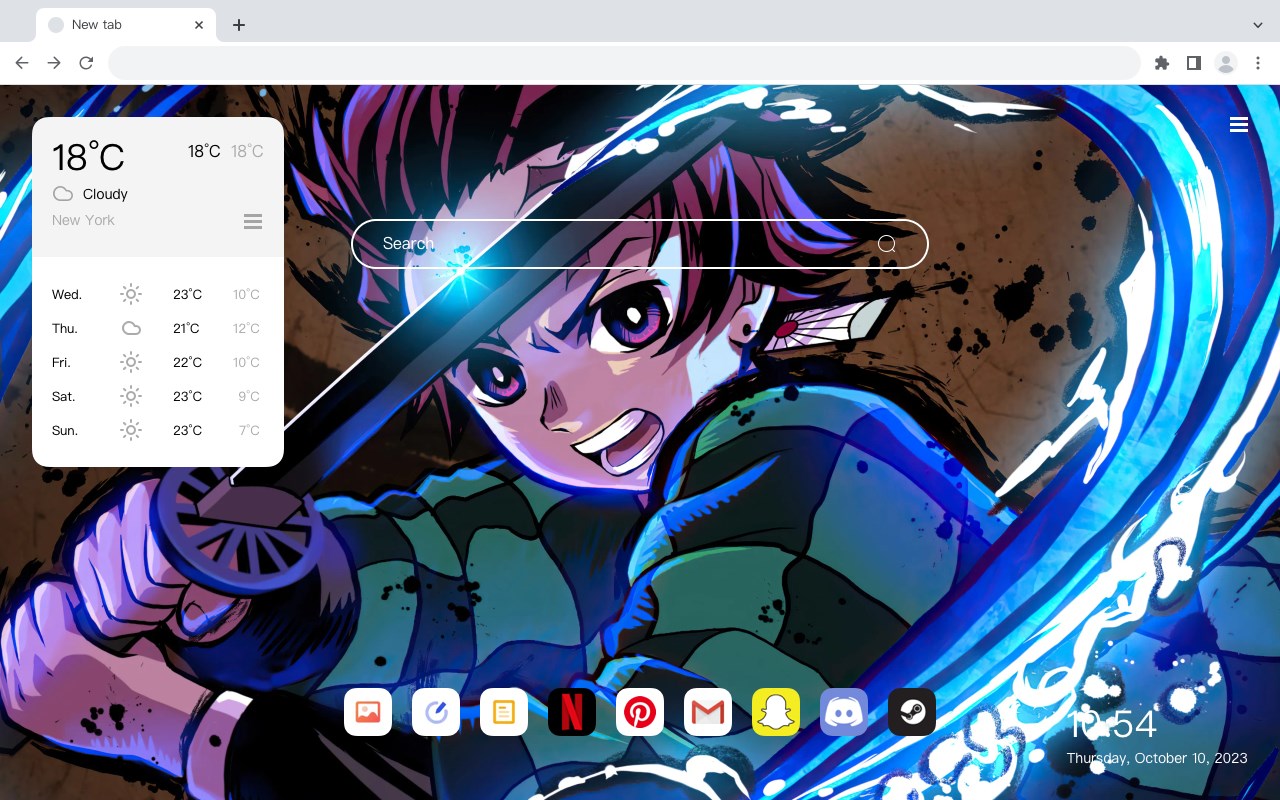
Task: Click the current 18°C temperature
Action: (88, 157)
